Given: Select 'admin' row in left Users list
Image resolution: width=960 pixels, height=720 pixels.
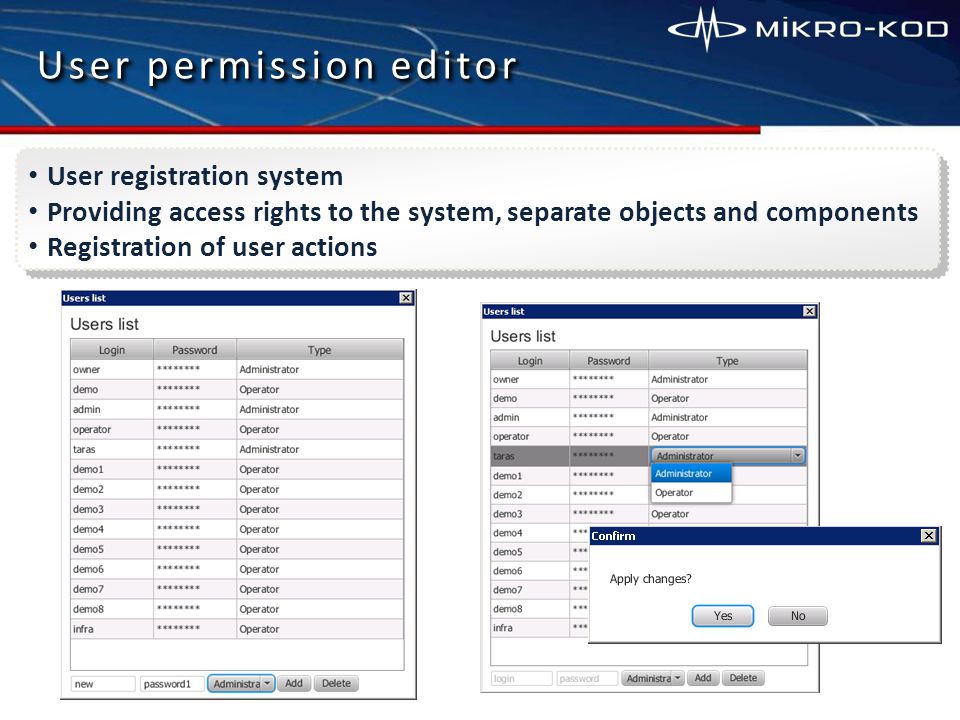Looking at the screenshot, I should click(237, 409).
